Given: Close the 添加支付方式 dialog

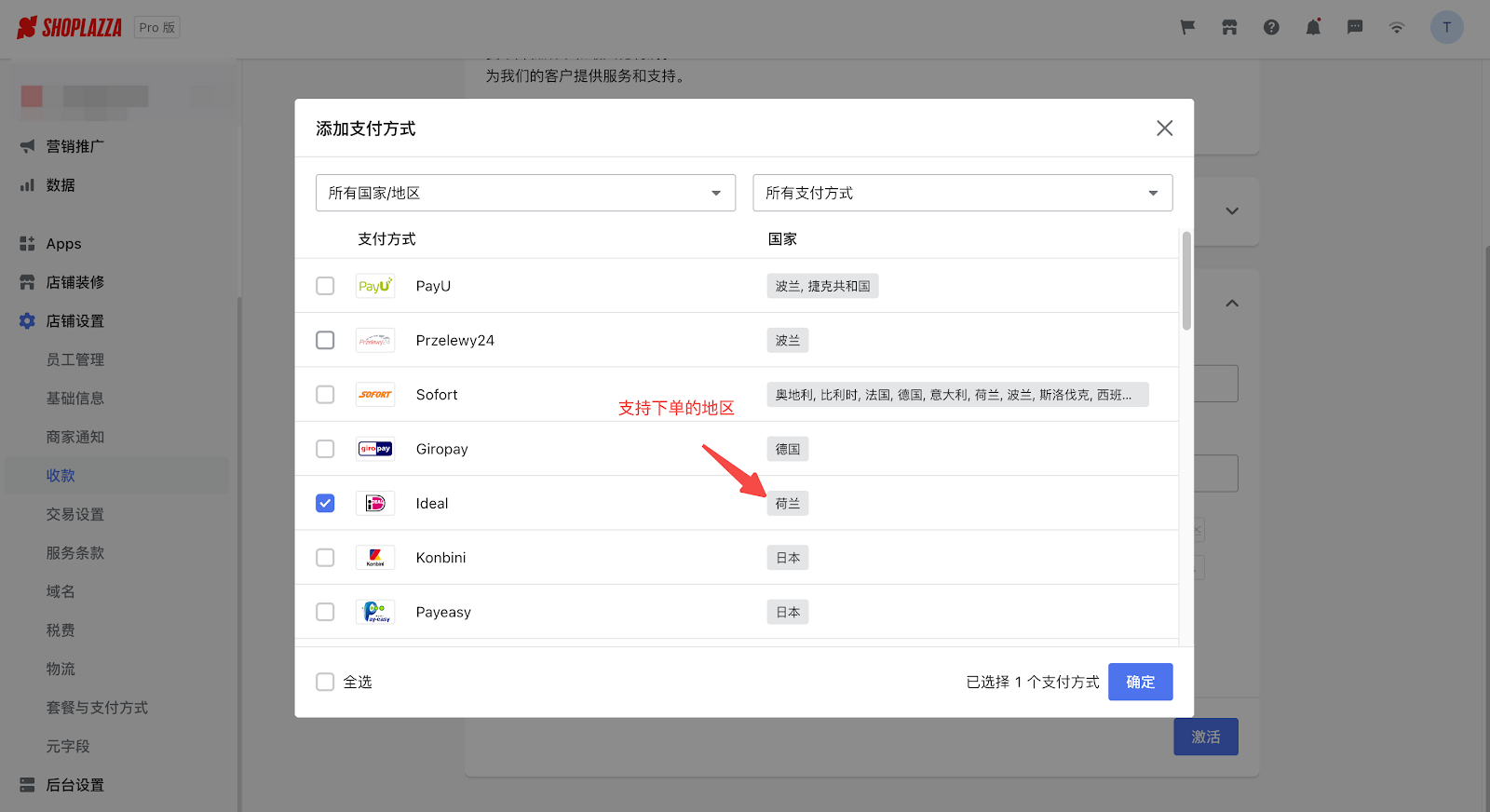Looking at the screenshot, I should coord(1164,129).
